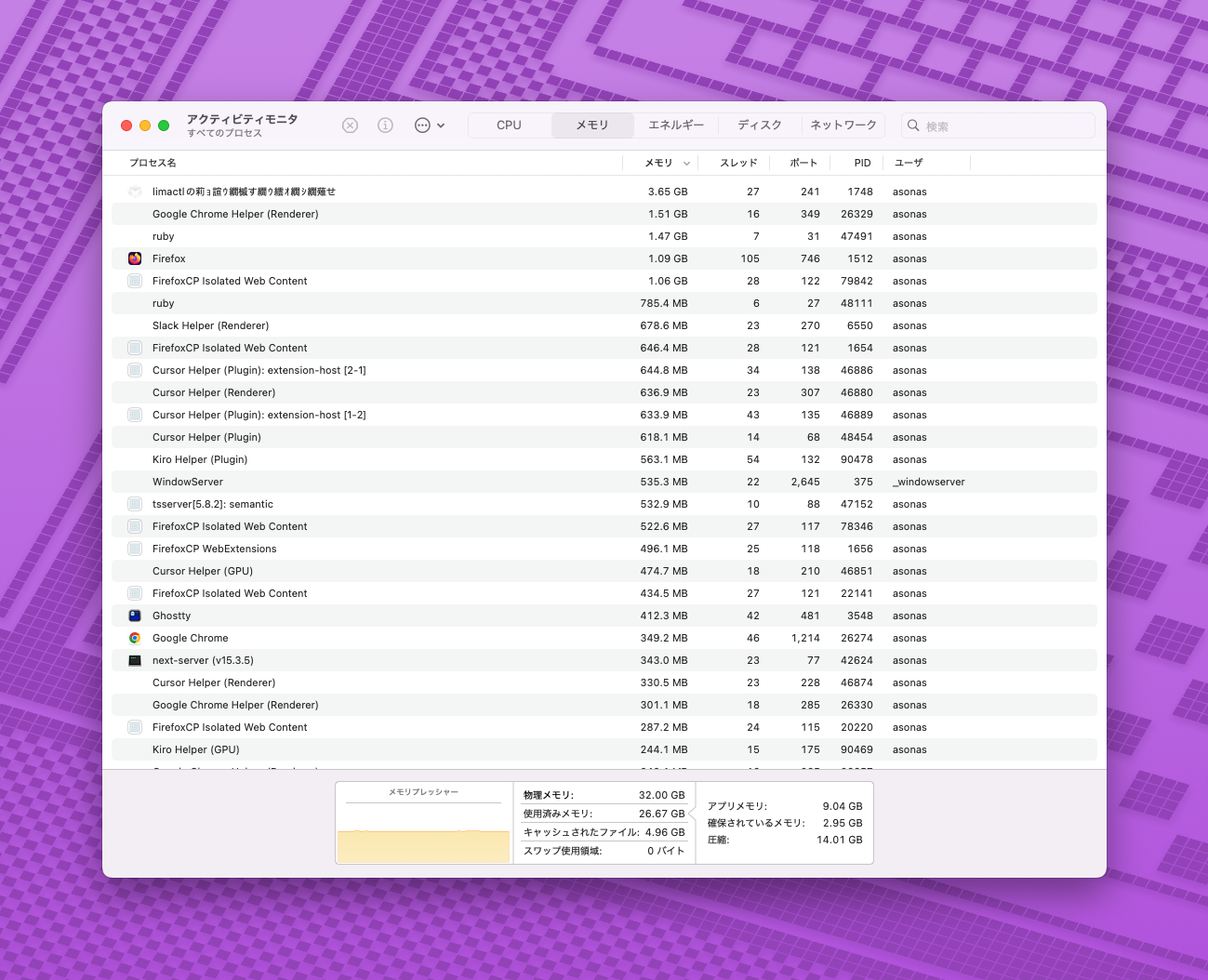Click the limactl process icon
The image size is (1208, 980).
[135, 192]
